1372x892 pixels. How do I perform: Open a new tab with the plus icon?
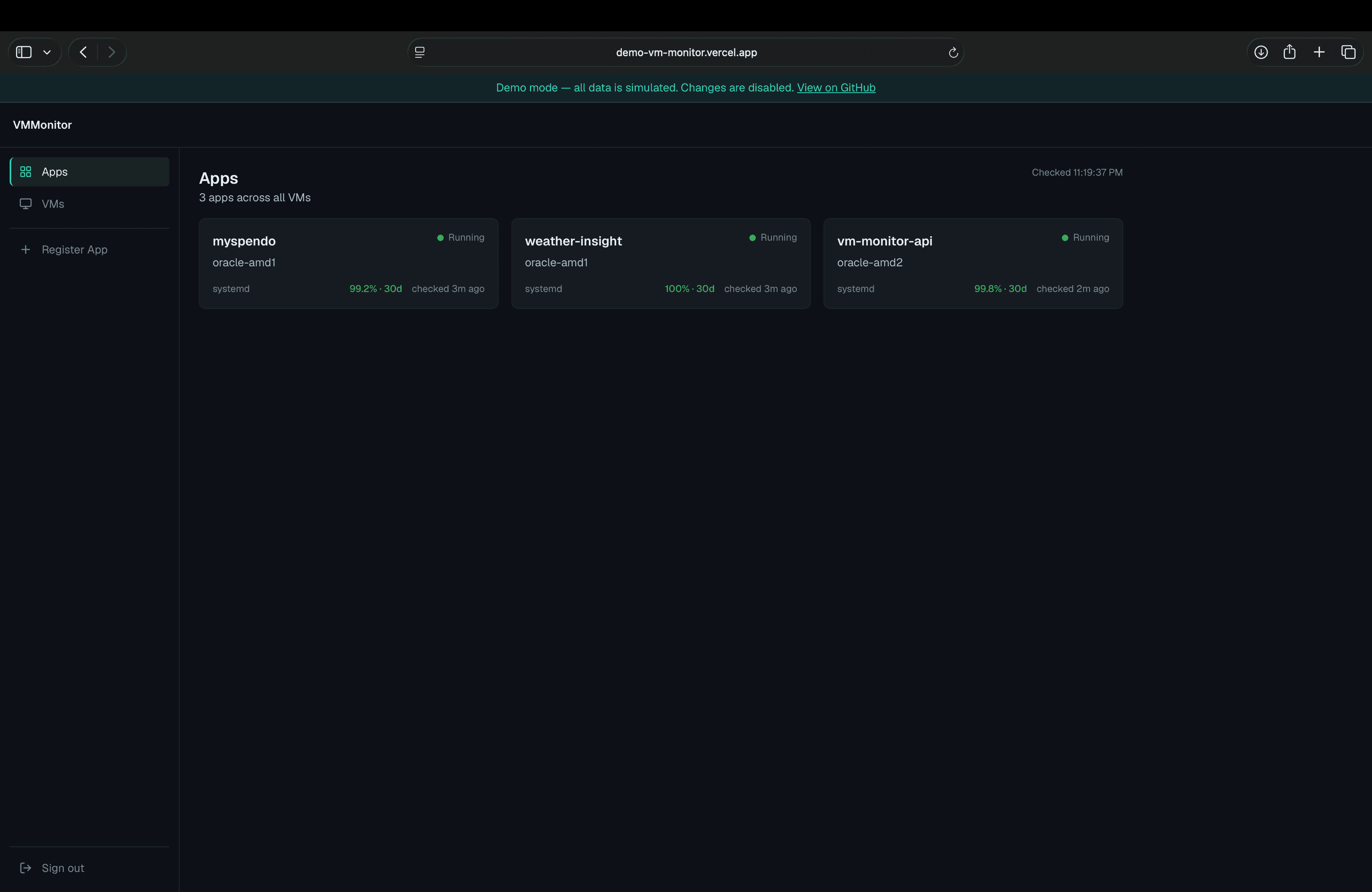(1319, 52)
